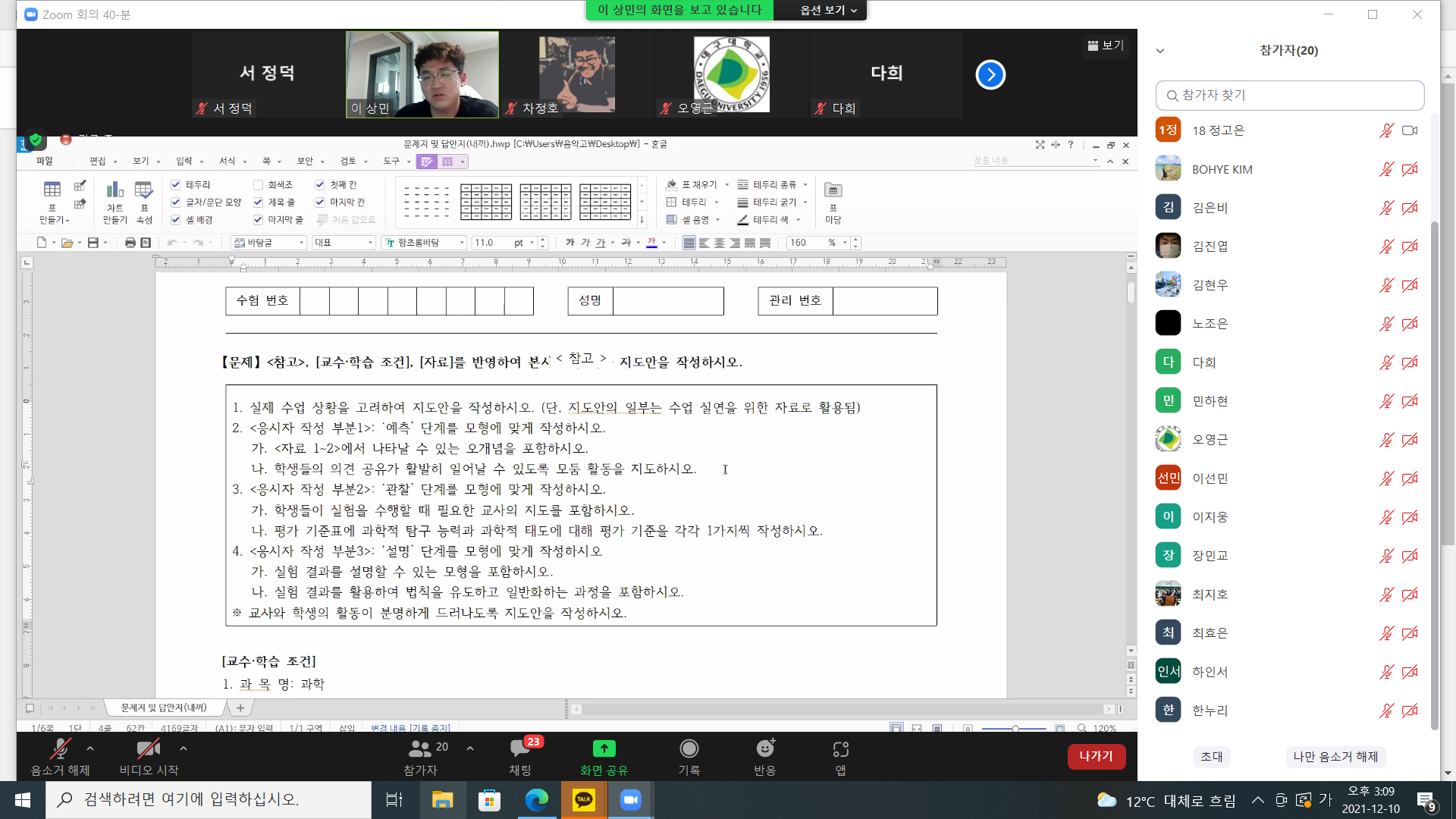Expand audio options arrow beside mute
Image resolution: width=1456 pixels, height=819 pixels.
(90, 748)
